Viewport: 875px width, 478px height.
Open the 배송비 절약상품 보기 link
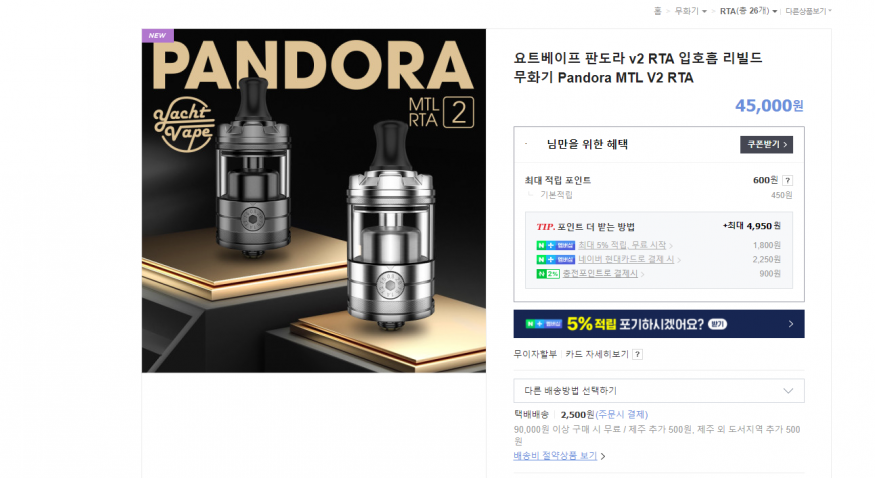click(x=555, y=456)
